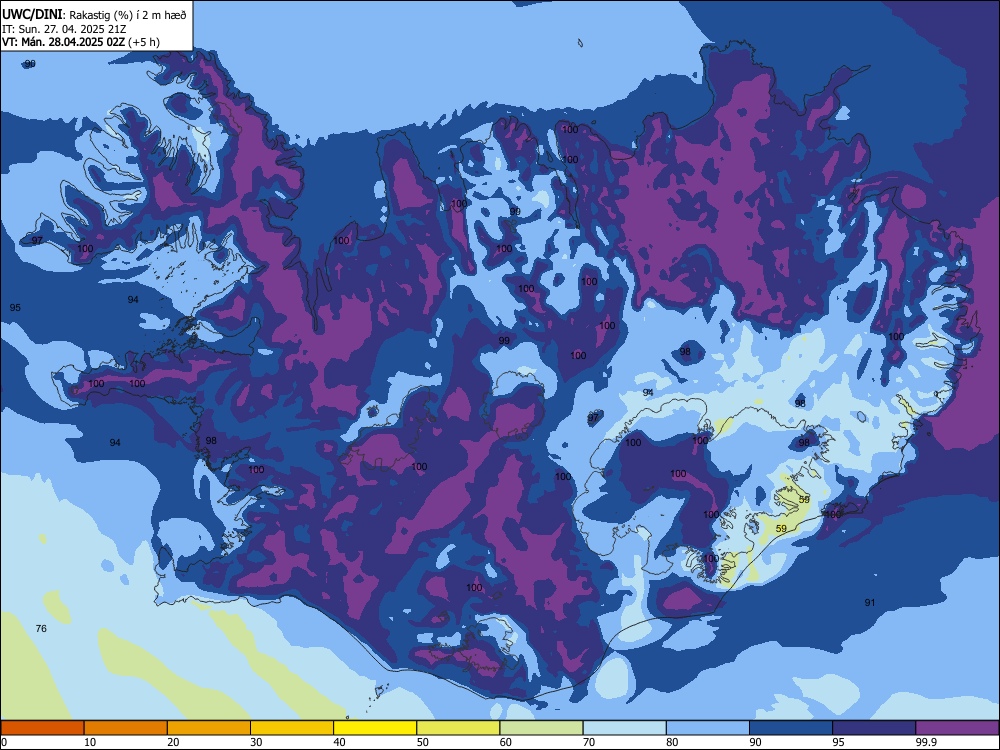Screen dimensions: 1000x750
Task: Click the '0' legend tick label
Action: [x=4, y=742]
